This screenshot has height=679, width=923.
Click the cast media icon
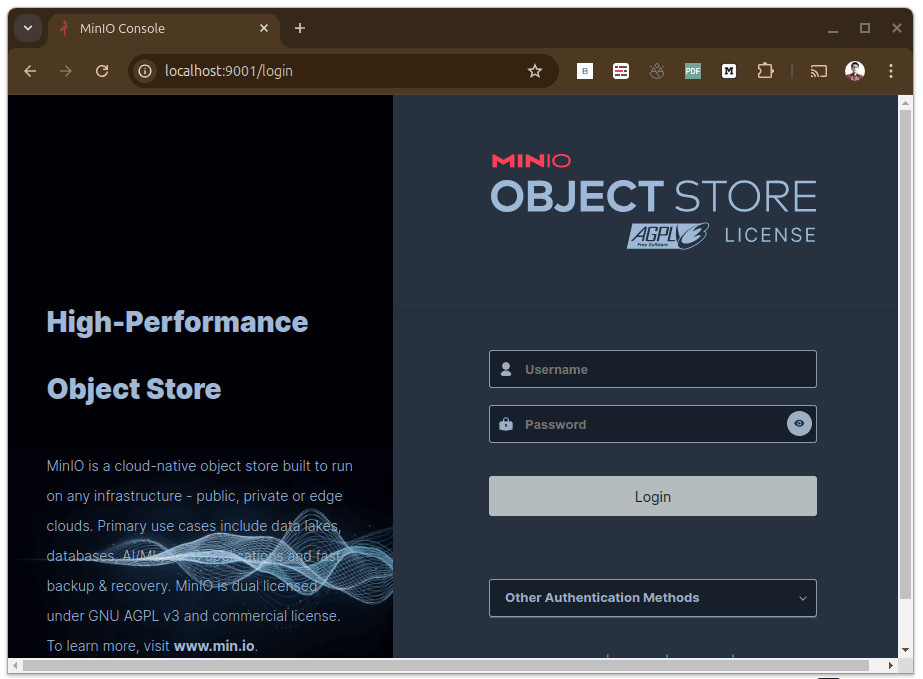[x=818, y=71]
